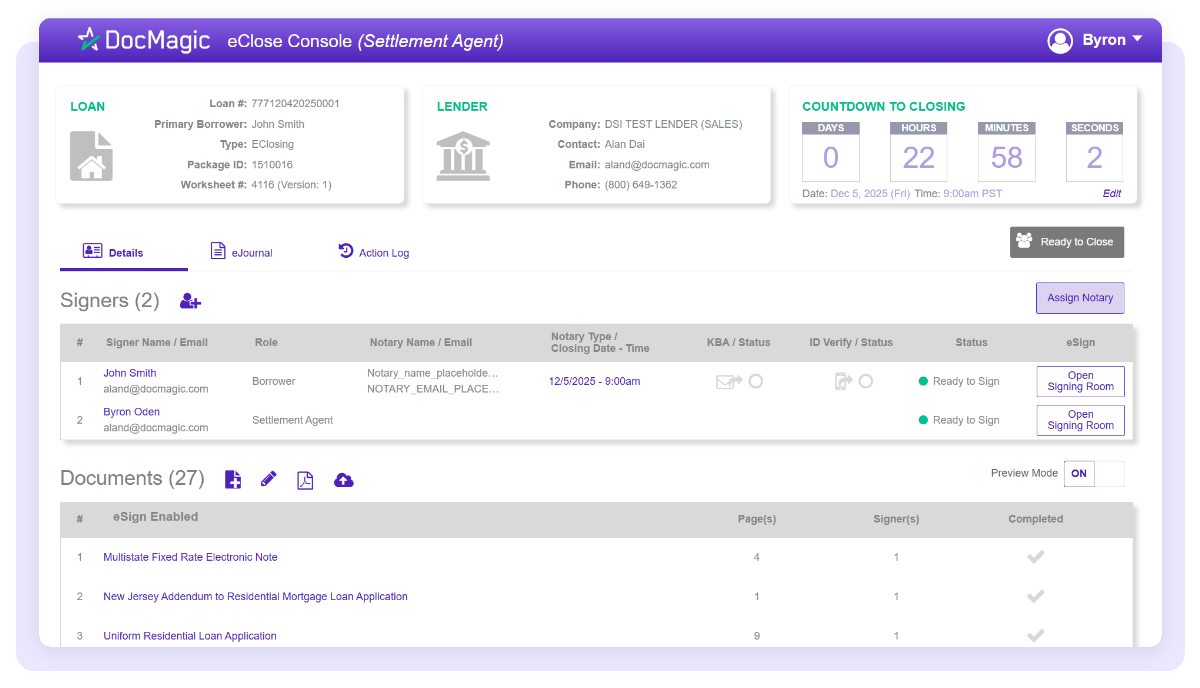This screenshot has width=1200, height=688.
Task: Open the Multistate Fixed Rate Electronic Note document
Action: click(190, 557)
